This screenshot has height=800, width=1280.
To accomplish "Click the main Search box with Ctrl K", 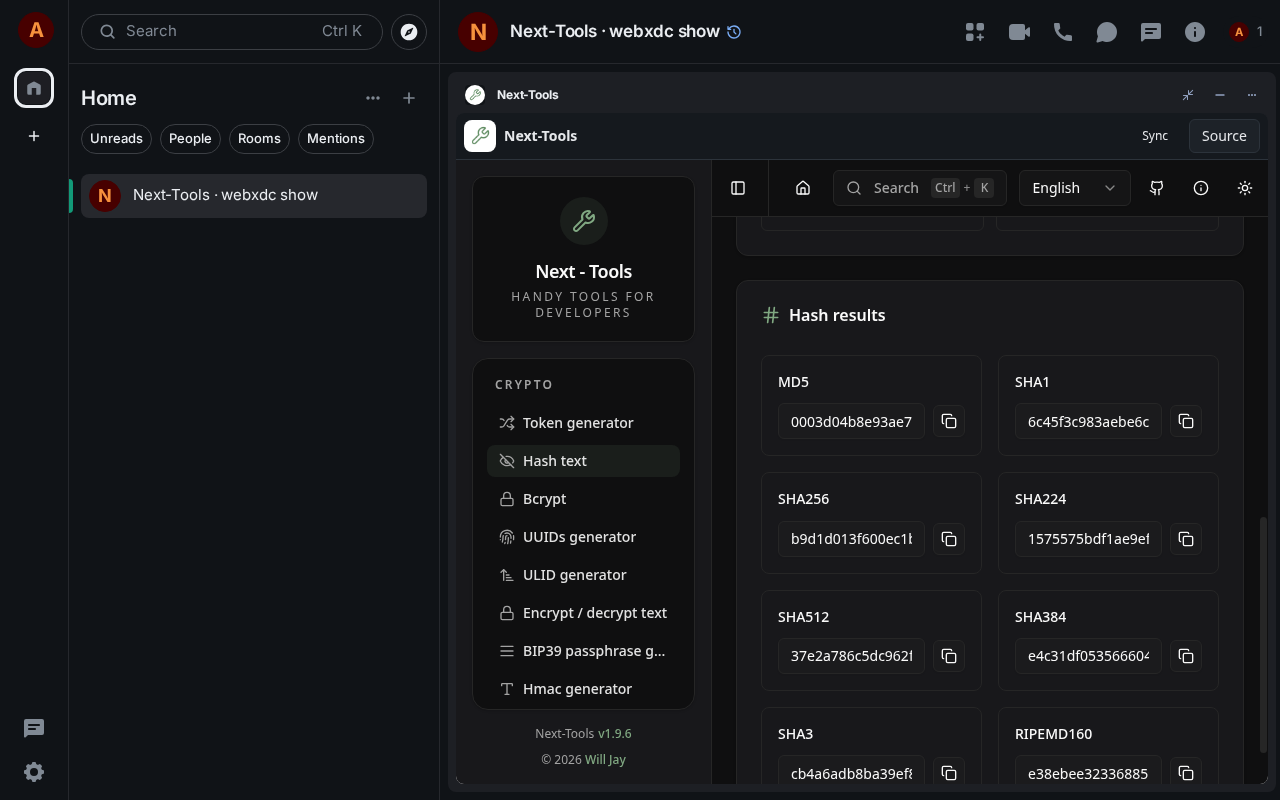I will [x=232, y=32].
